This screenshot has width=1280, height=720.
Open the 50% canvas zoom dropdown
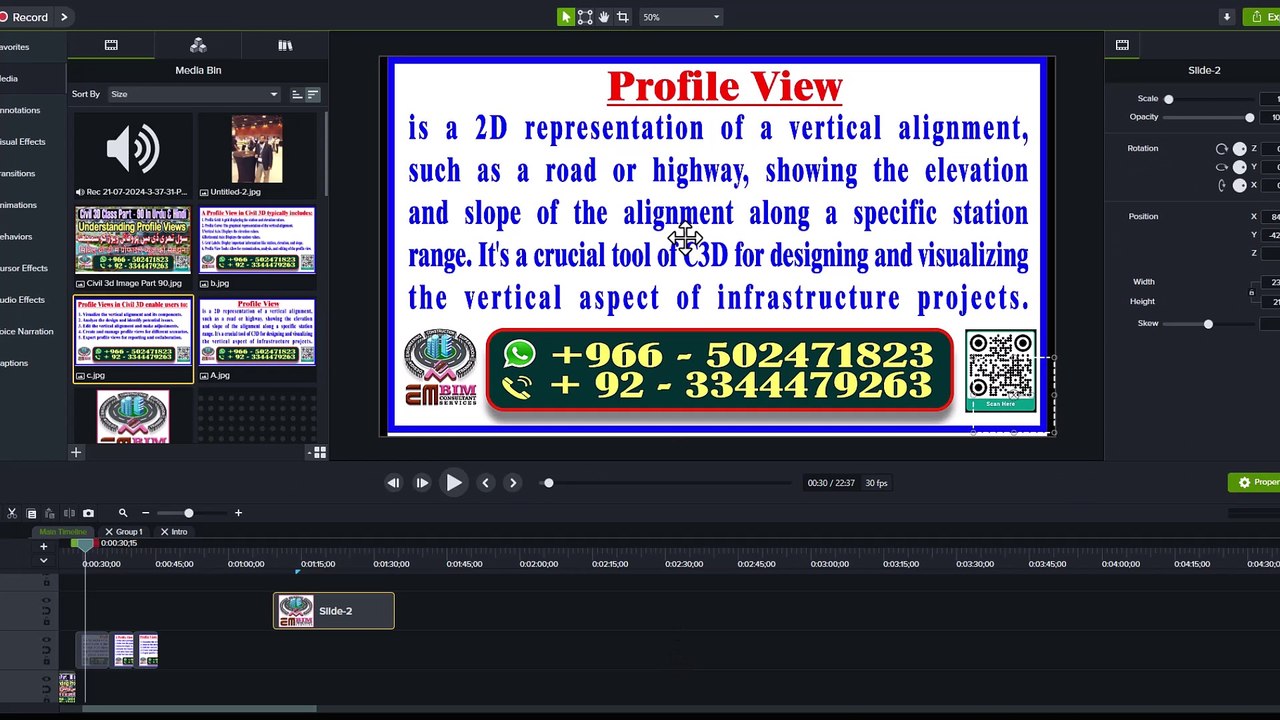tap(681, 17)
